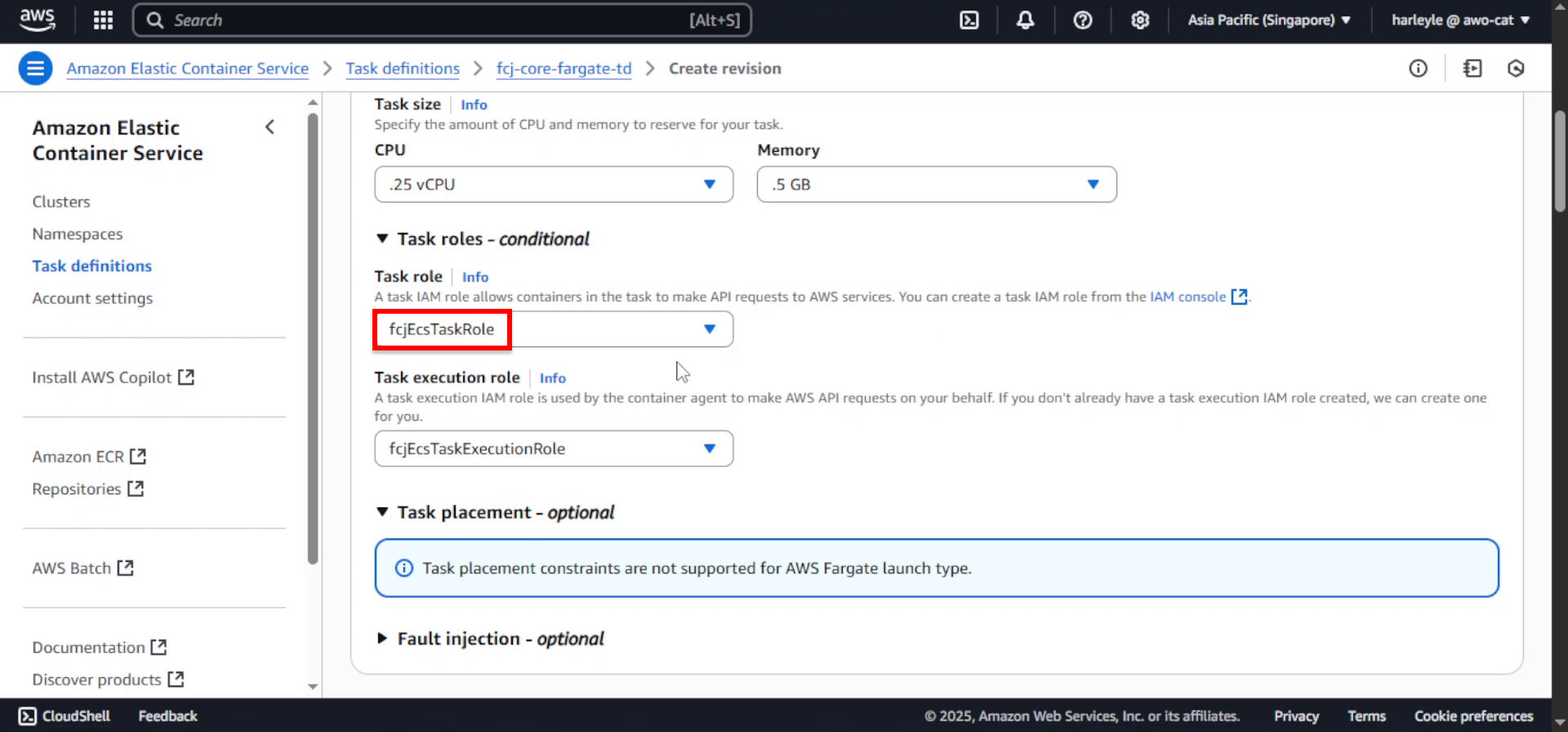1568x732 pixels.
Task: Open the AWS home logo
Action: (37, 20)
